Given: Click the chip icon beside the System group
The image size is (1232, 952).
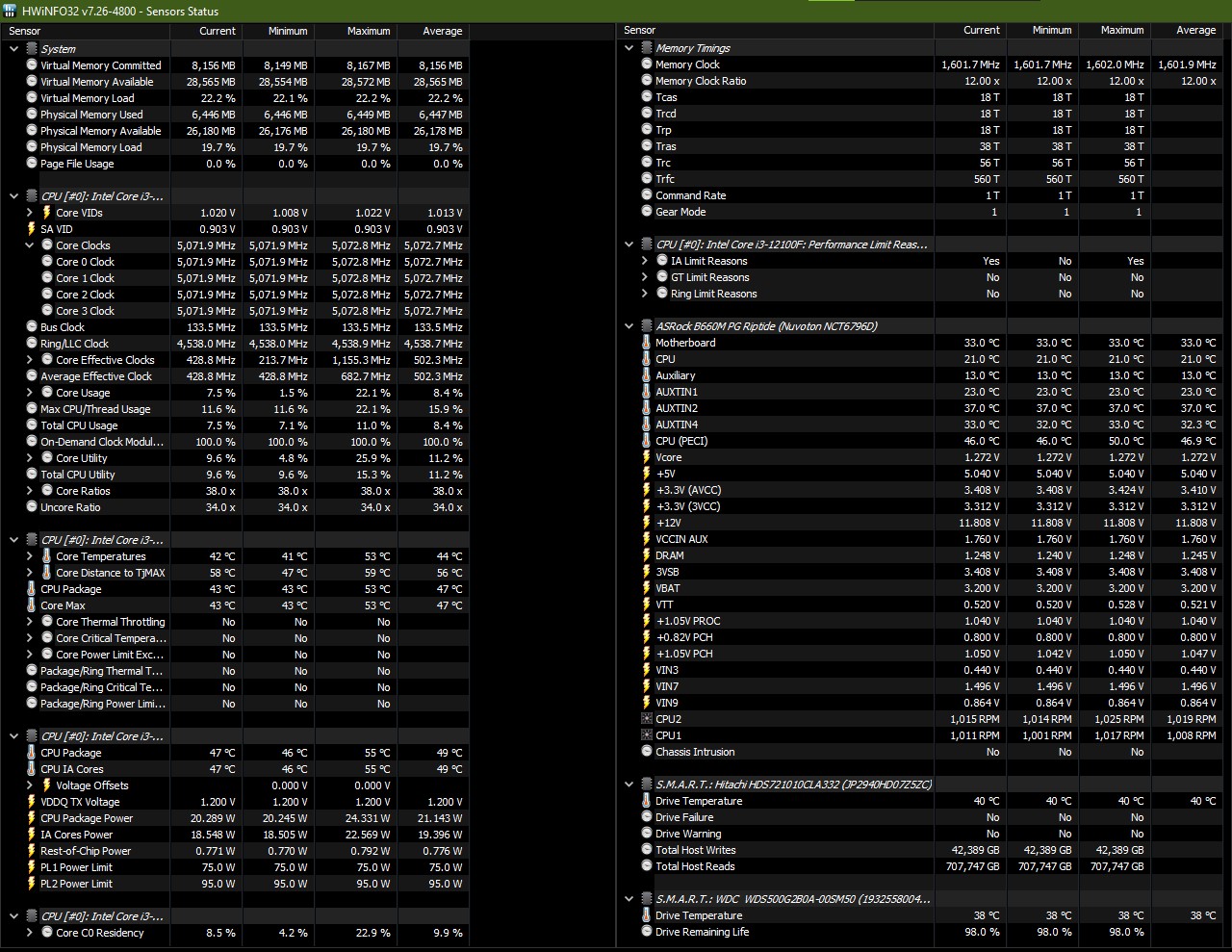Looking at the screenshot, I should coord(32,48).
